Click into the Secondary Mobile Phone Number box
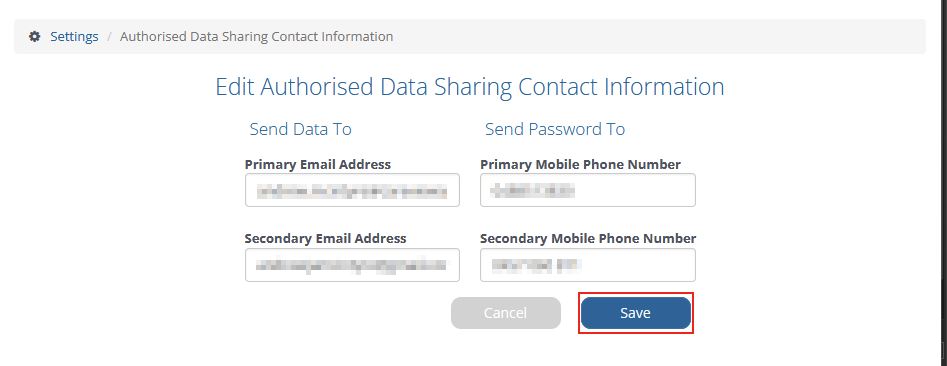The image size is (947, 366). point(588,265)
